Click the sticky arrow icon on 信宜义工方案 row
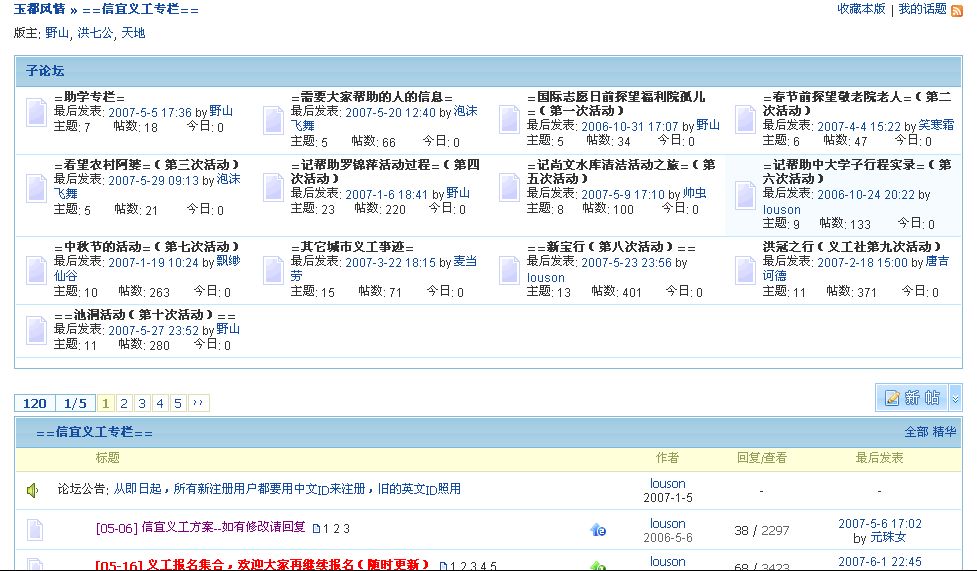The height and width of the screenshot is (571, 977). pyautogui.click(x=598, y=530)
